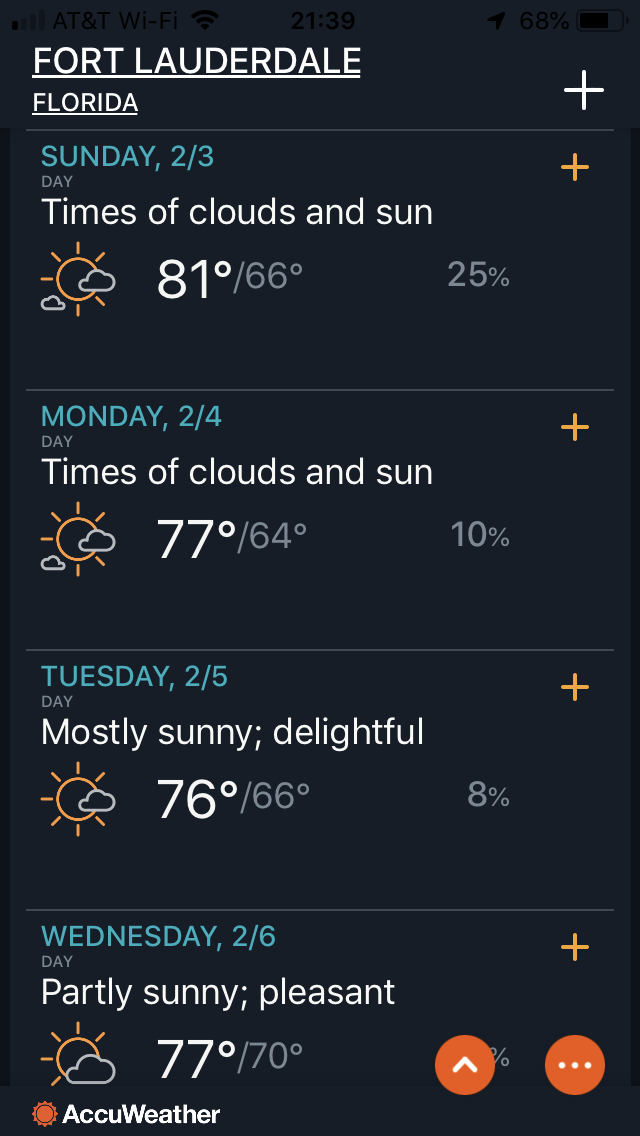This screenshot has width=640, height=1136.
Task: Expand Wednesday 2/6 forecast details
Action: 575,946
